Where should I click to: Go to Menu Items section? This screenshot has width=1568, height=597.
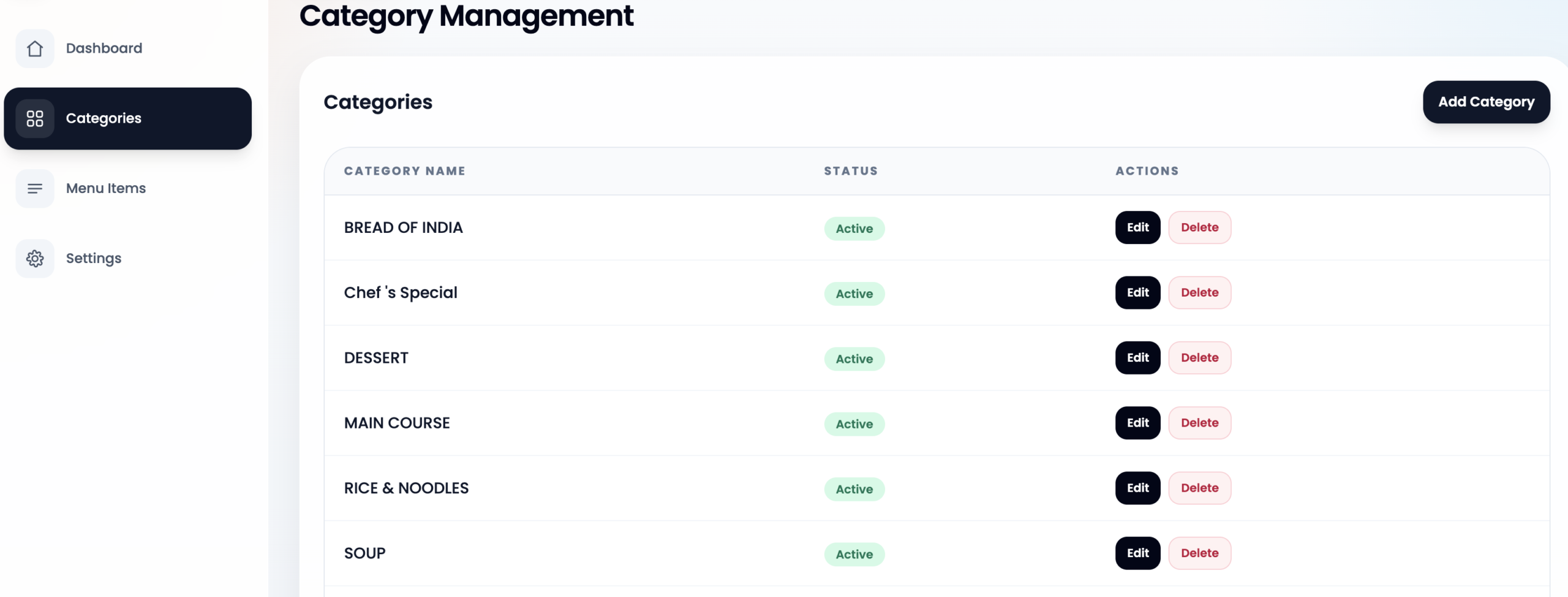[x=128, y=188]
